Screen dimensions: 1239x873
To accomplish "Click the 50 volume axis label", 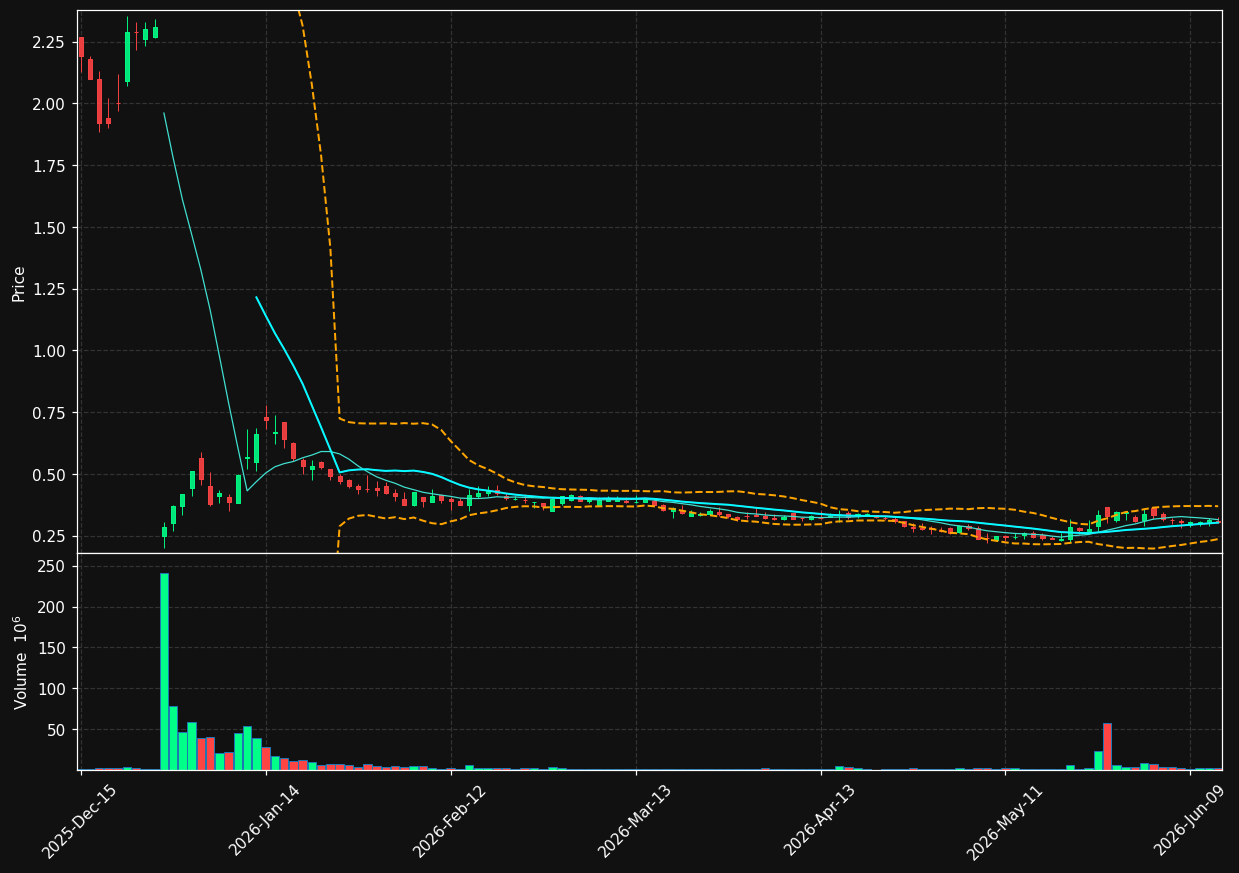I will (57, 731).
